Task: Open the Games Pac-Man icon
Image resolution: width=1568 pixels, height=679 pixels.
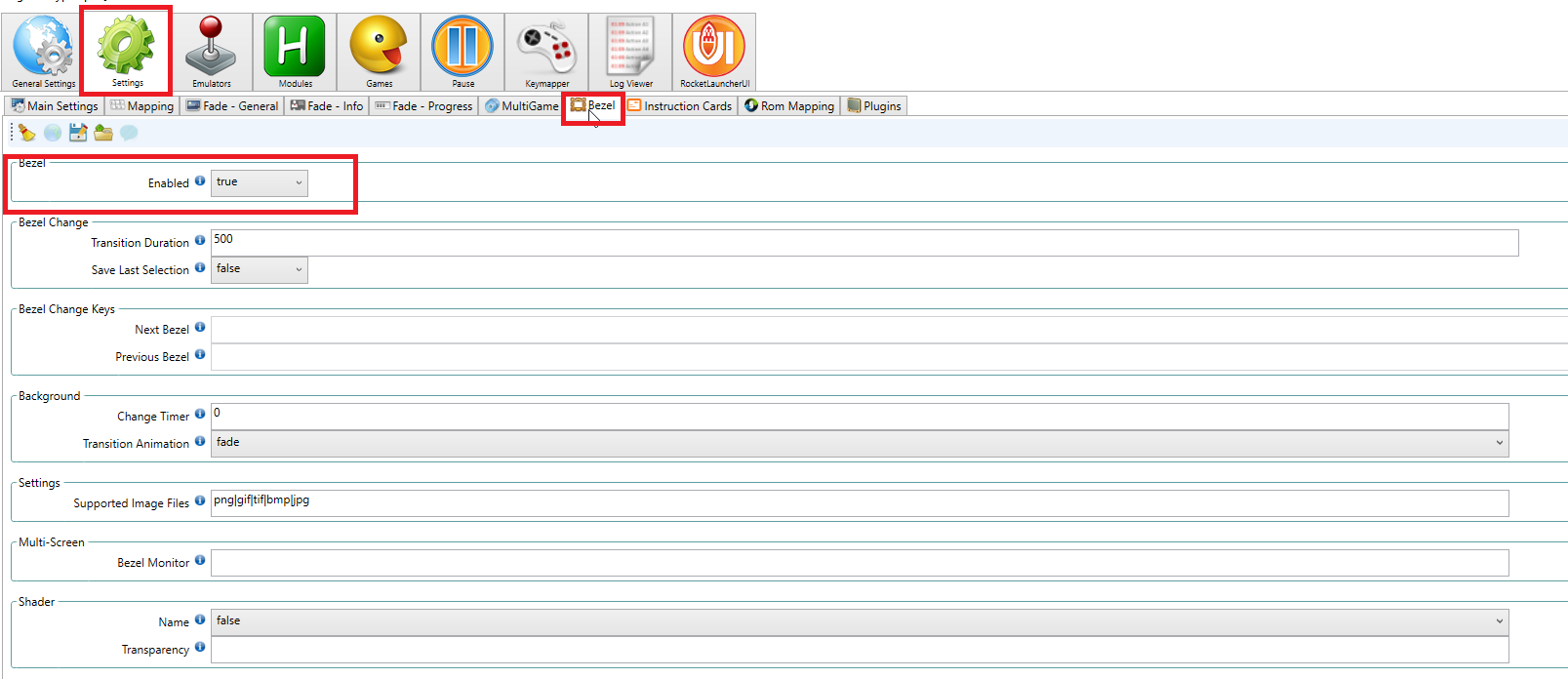Action: [x=379, y=51]
